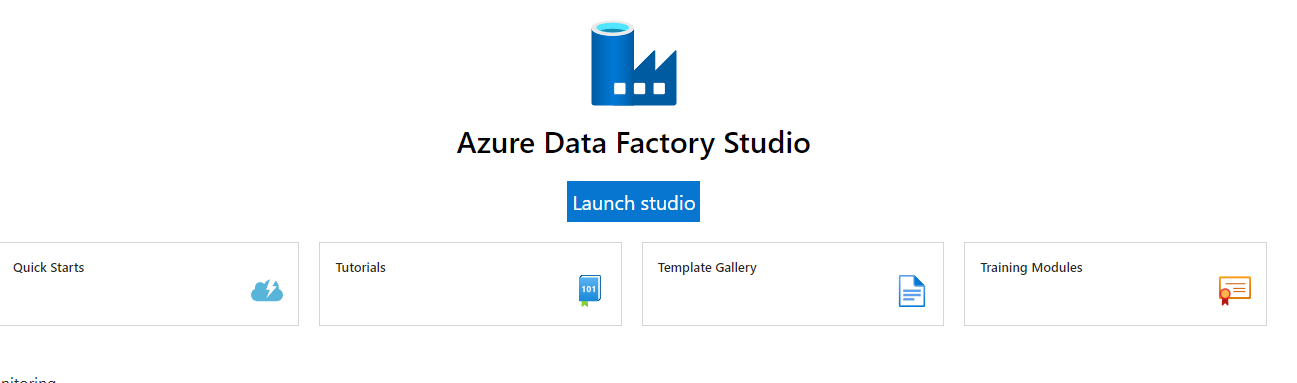This screenshot has height=383, width=1297.
Task: Select the Quick Starts card tile
Action: tap(149, 284)
